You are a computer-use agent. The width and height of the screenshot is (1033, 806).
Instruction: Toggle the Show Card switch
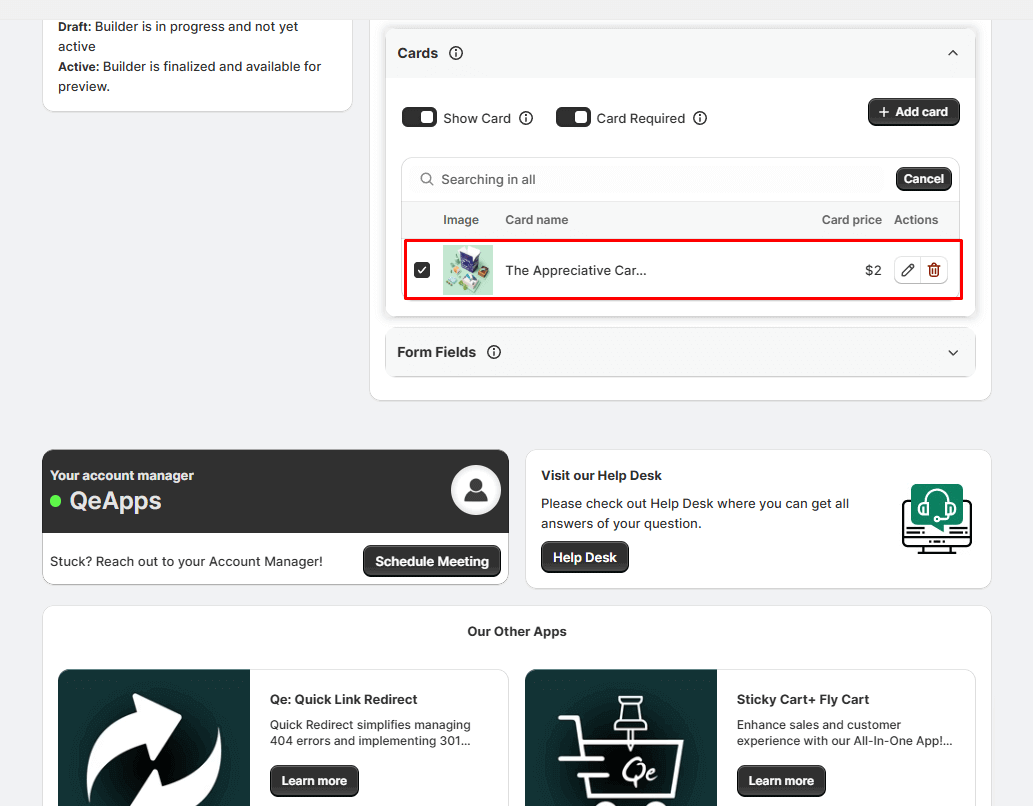[420, 118]
